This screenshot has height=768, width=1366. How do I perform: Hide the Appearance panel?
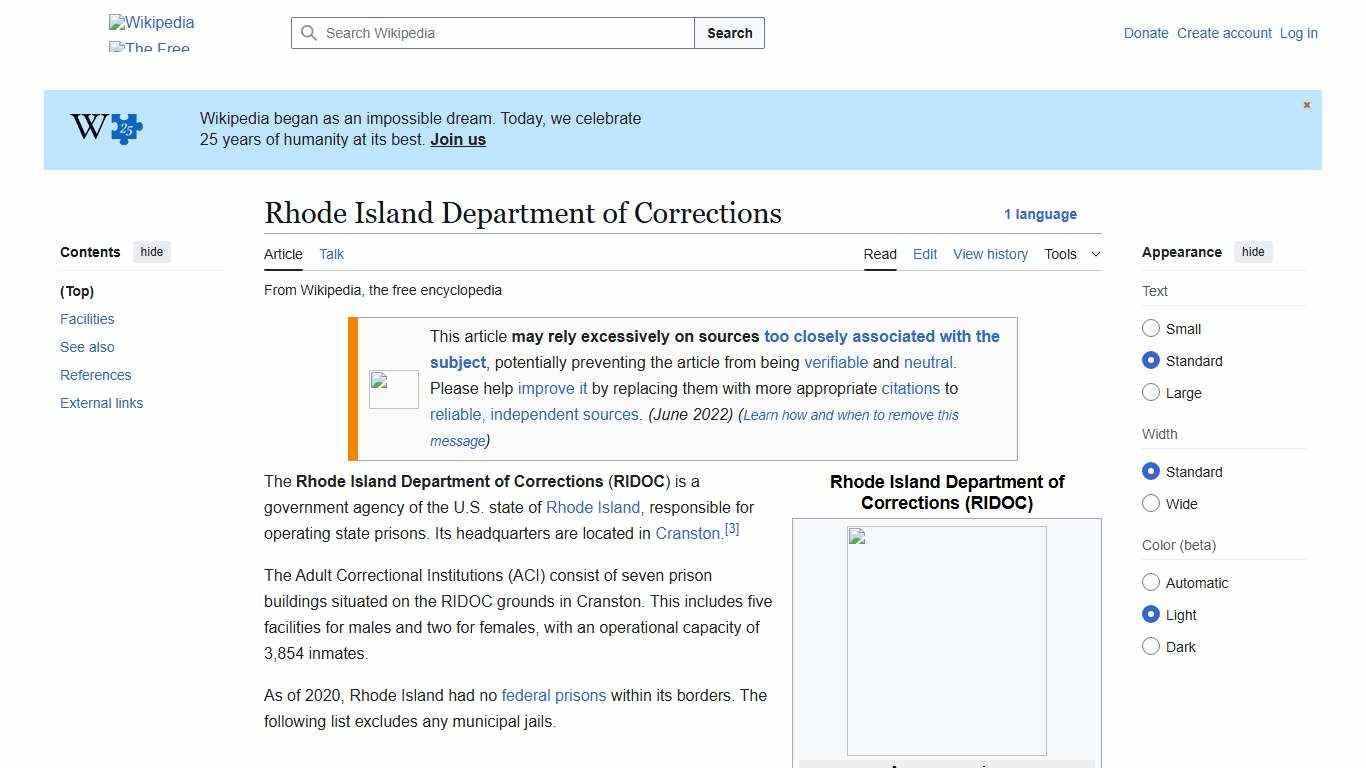(1253, 252)
